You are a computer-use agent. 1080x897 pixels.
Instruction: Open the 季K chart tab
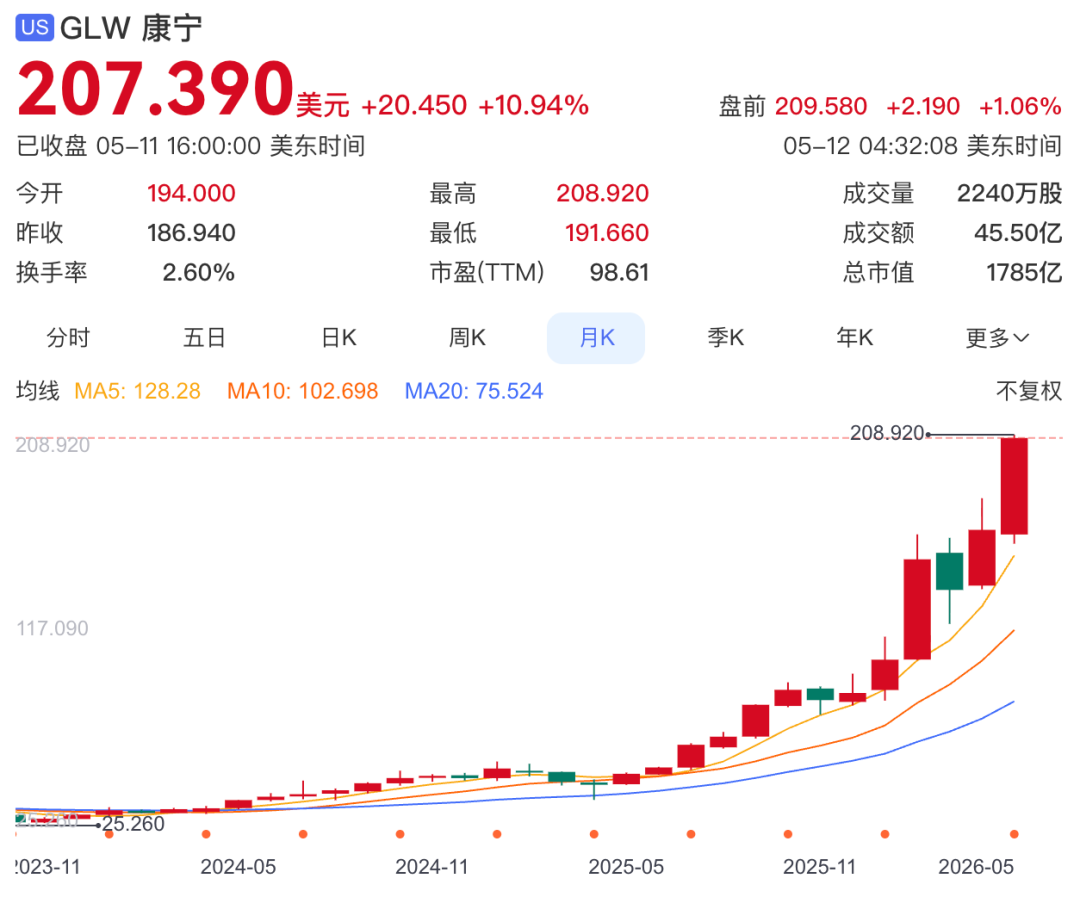(x=726, y=338)
